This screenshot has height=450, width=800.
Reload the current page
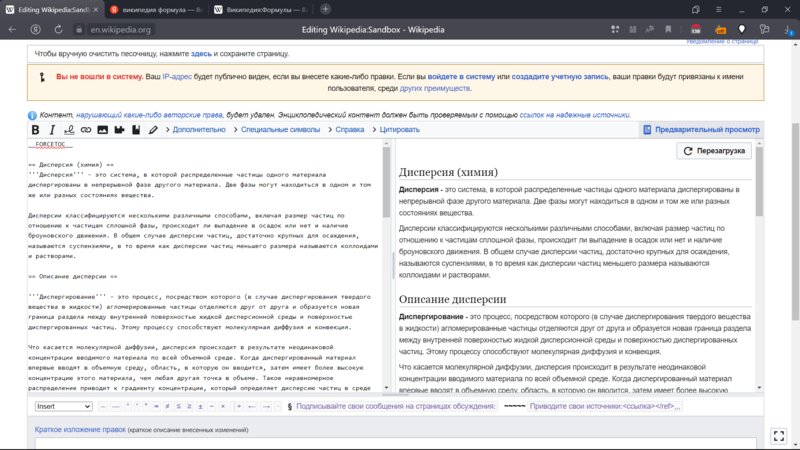58,30
